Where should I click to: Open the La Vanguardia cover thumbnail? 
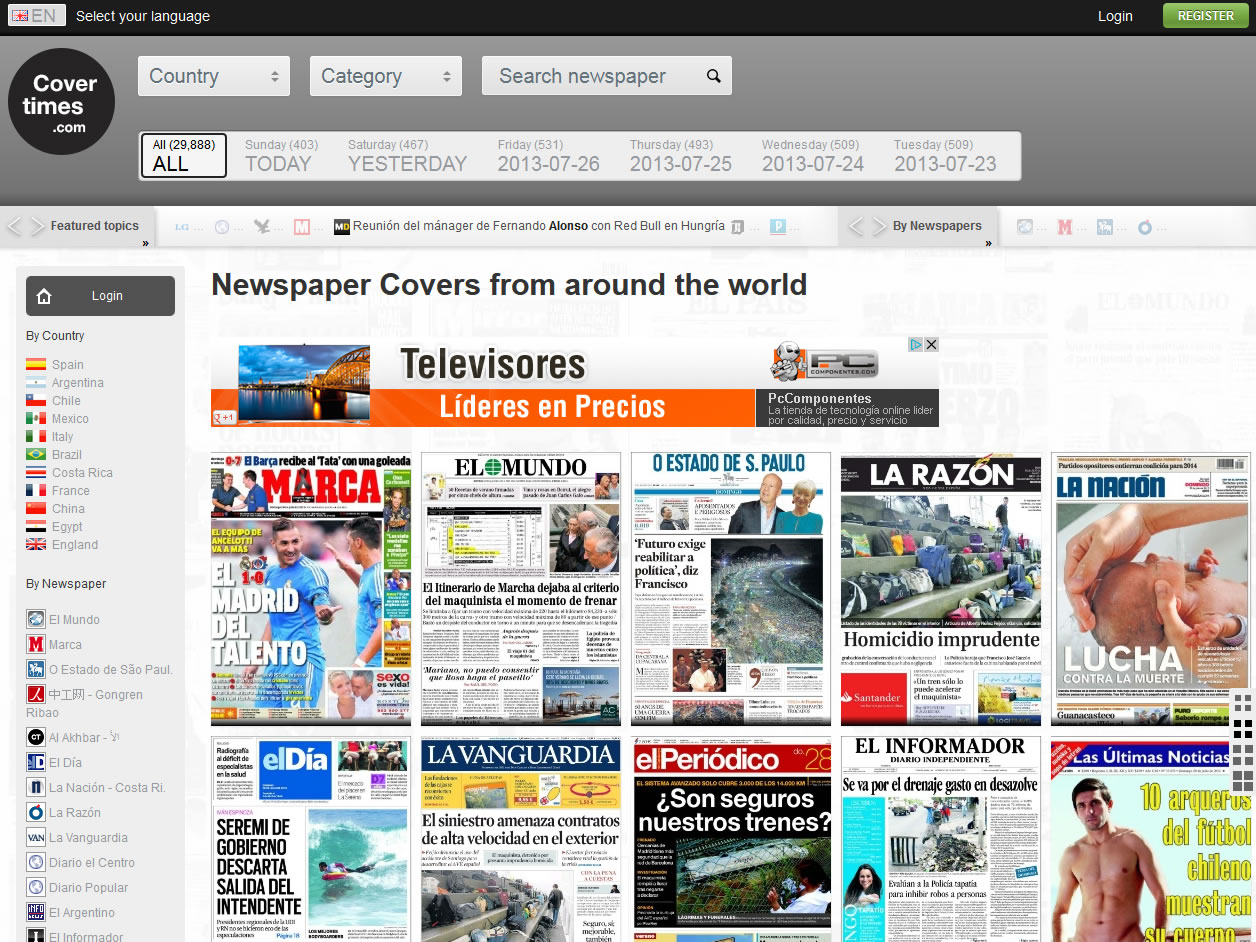pyautogui.click(x=521, y=839)
